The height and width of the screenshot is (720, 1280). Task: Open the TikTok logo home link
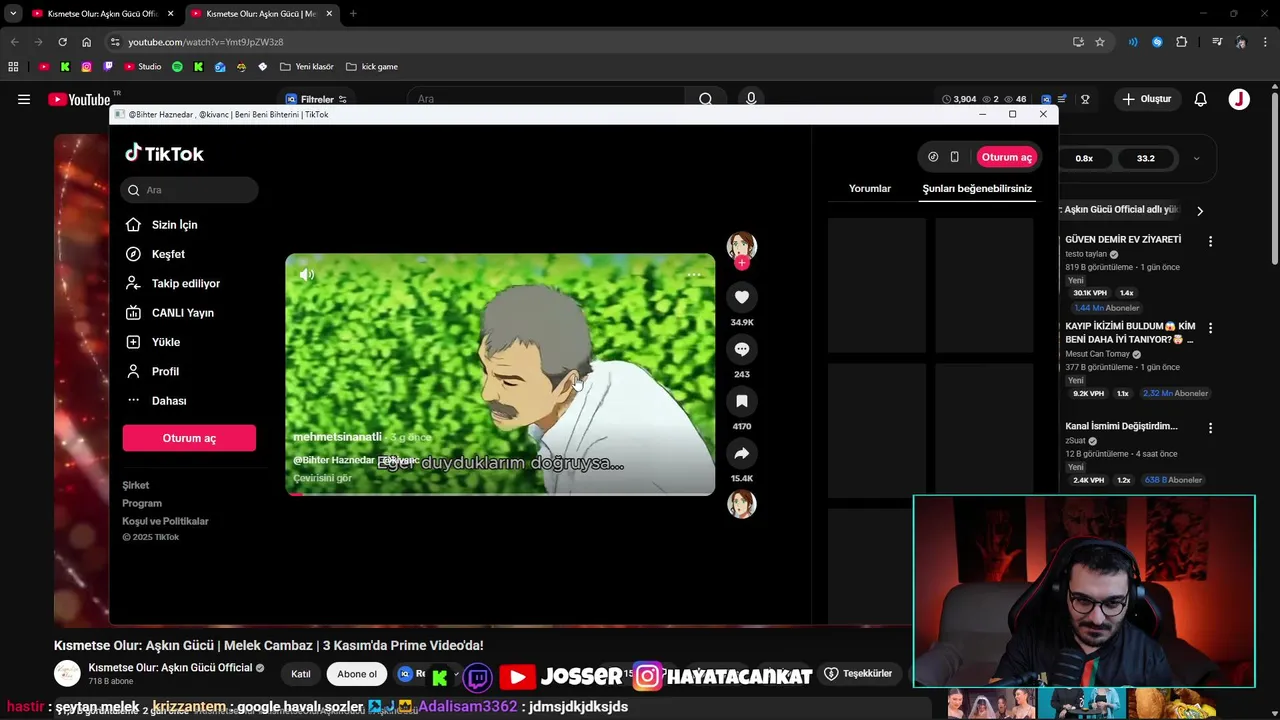tap(164, 153)
